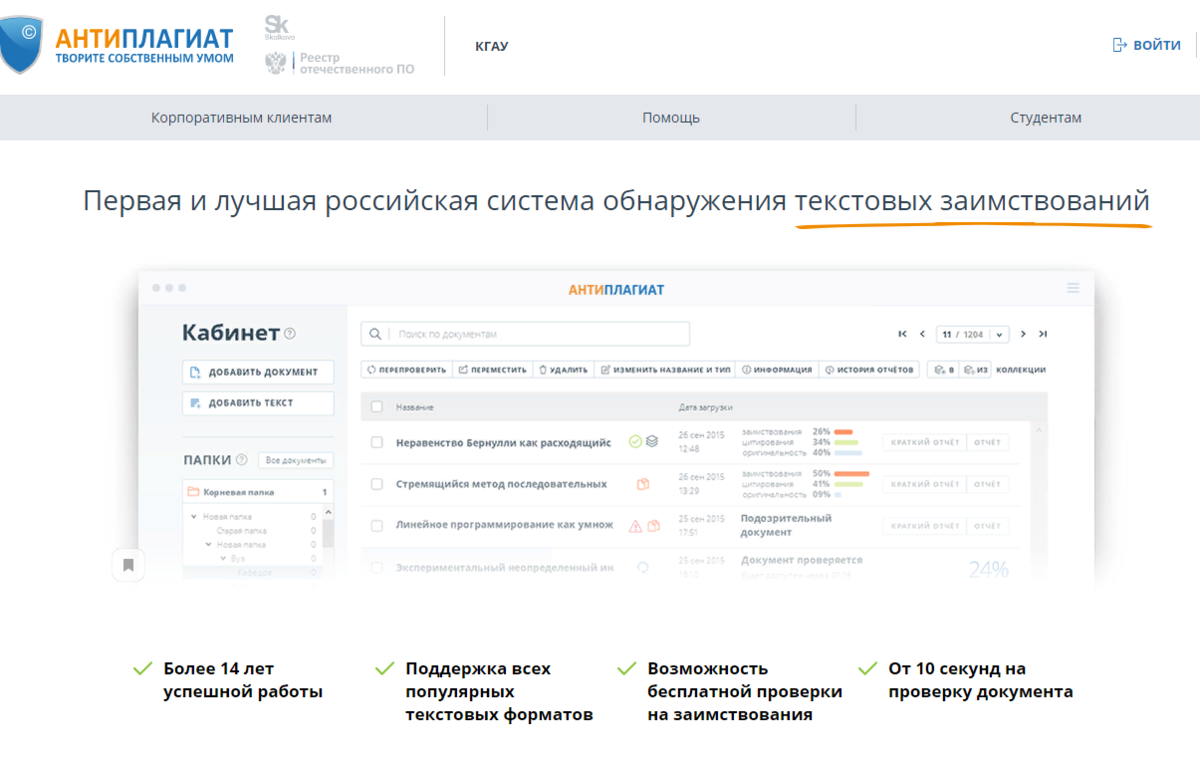Open document Линейное программирование как умнож
Screen dimensions: 1200x767
[504, 525]
